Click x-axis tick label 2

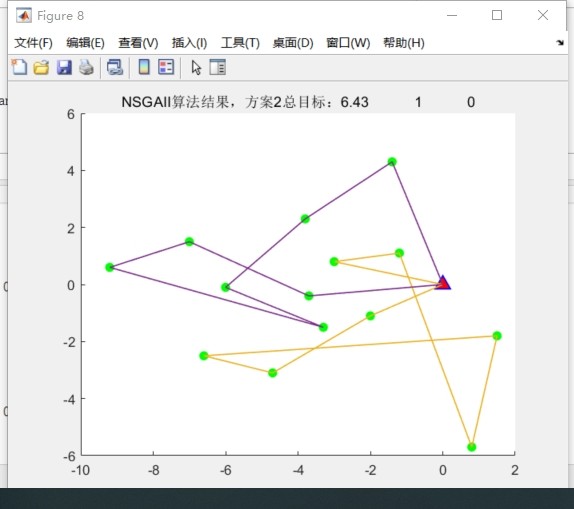pos(515,470)
